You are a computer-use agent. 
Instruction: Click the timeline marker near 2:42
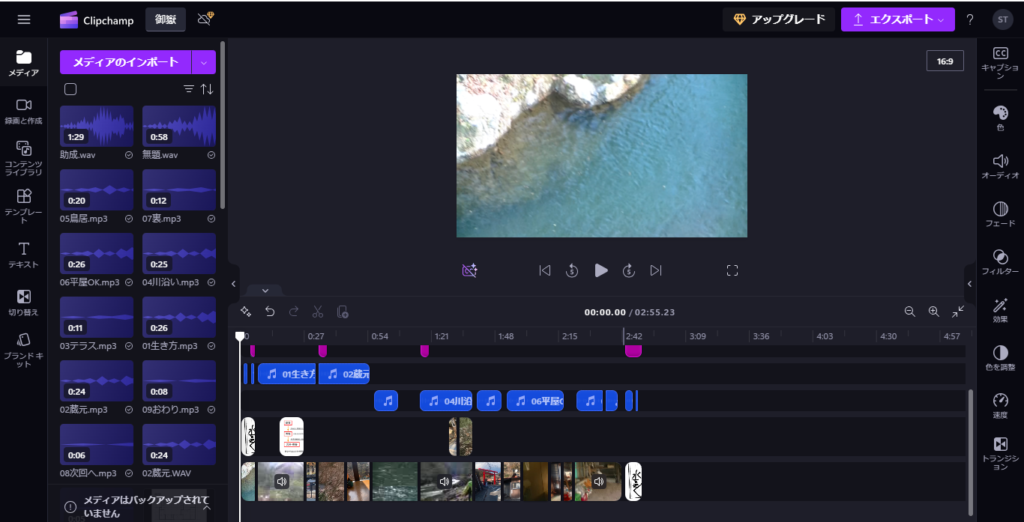pos(633,351)
